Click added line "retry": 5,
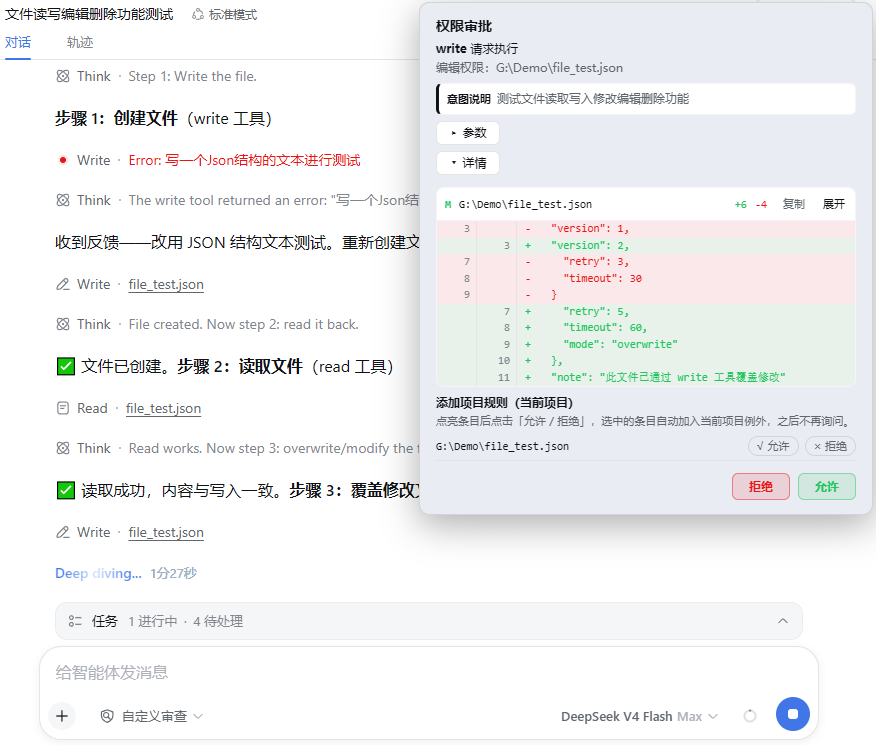This screenshot has height=745, width=876. [646, 311]
